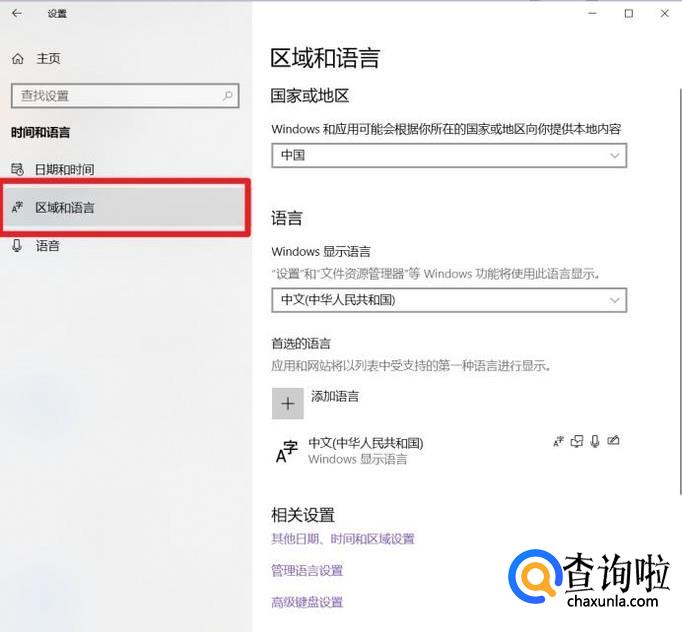Viewport: 682px width, 632px height.
Task: Click the 区域和语言 page title
Action: pos(325,58)
